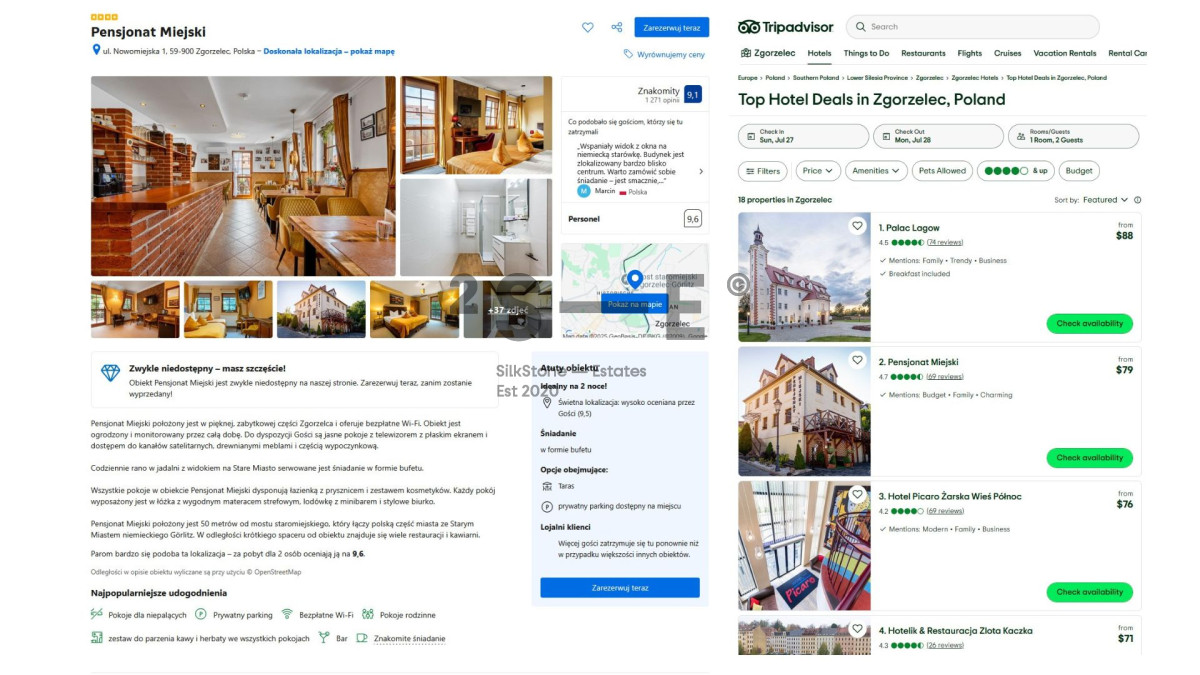Save Pensjonat Miejski with the heart icon
Image resolution: width=1200 pixels, height=675 pixels.
(x=588, y=28)
